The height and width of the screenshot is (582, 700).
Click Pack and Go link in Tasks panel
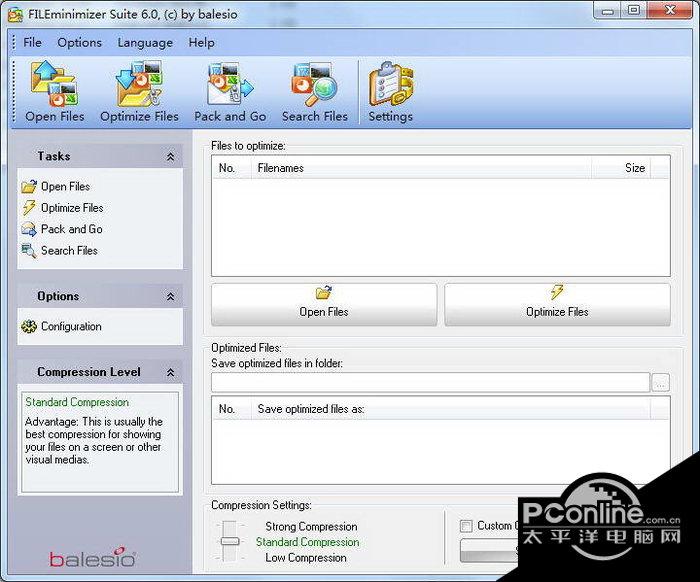click(x=71, y=229)
